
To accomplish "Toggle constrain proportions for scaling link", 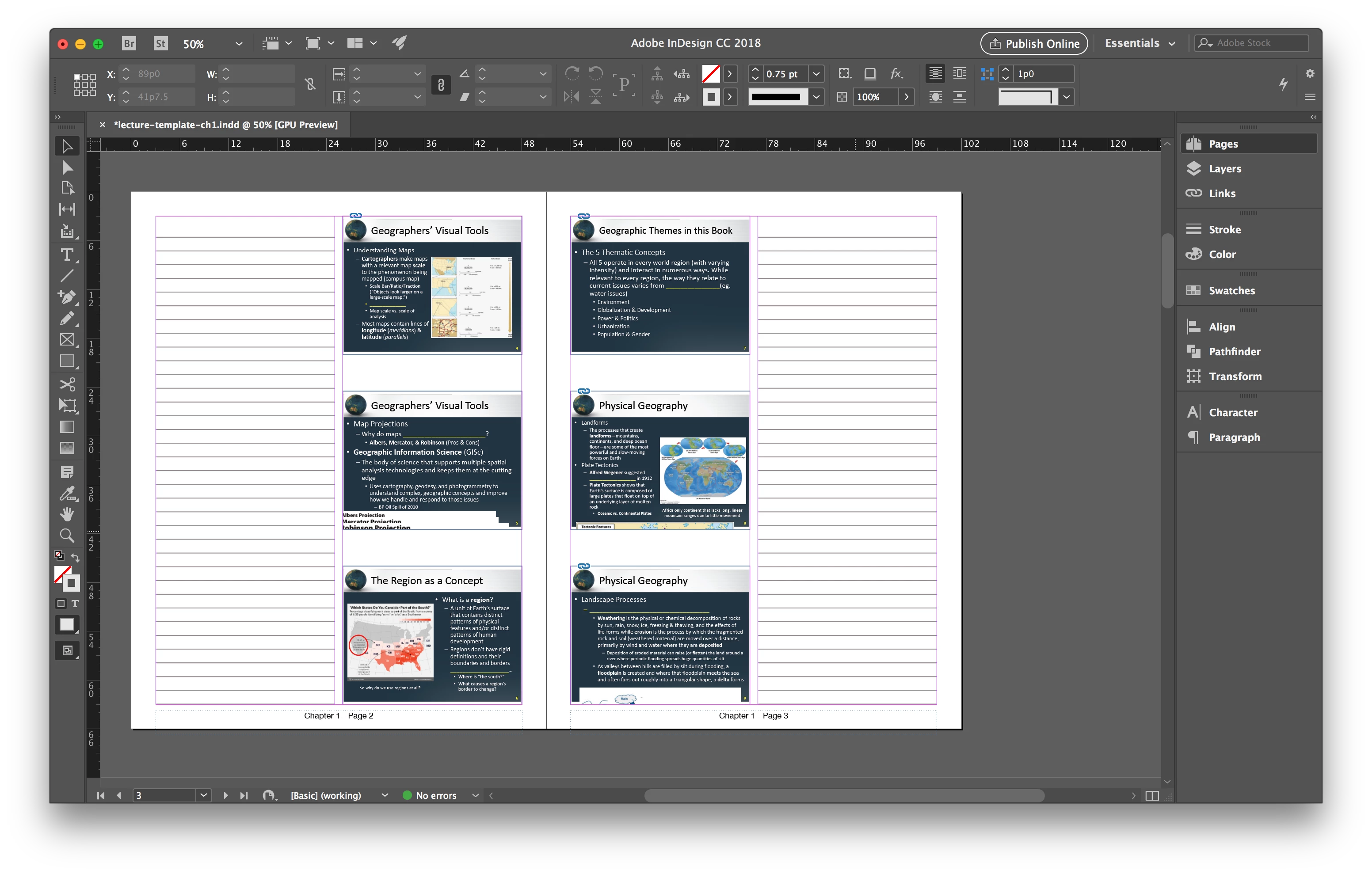I will 440,85.
